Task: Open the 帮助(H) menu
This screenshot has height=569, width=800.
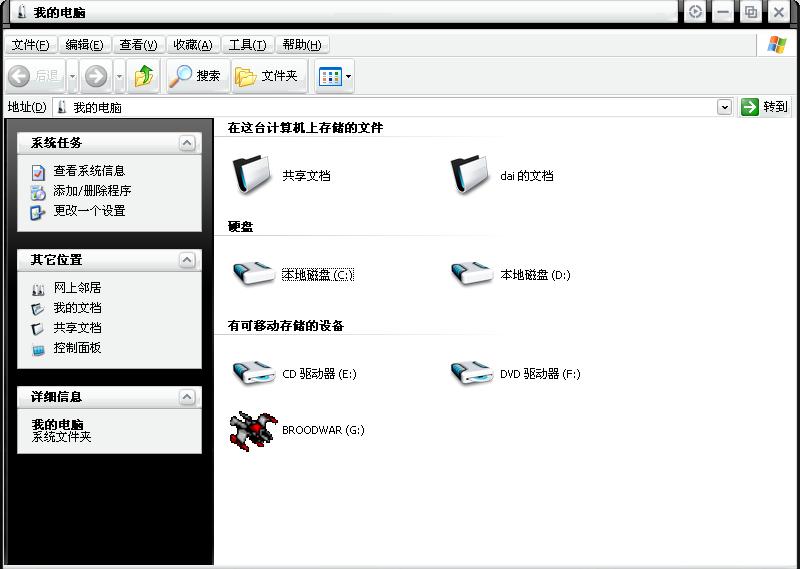Action: [x=302, y=45]
